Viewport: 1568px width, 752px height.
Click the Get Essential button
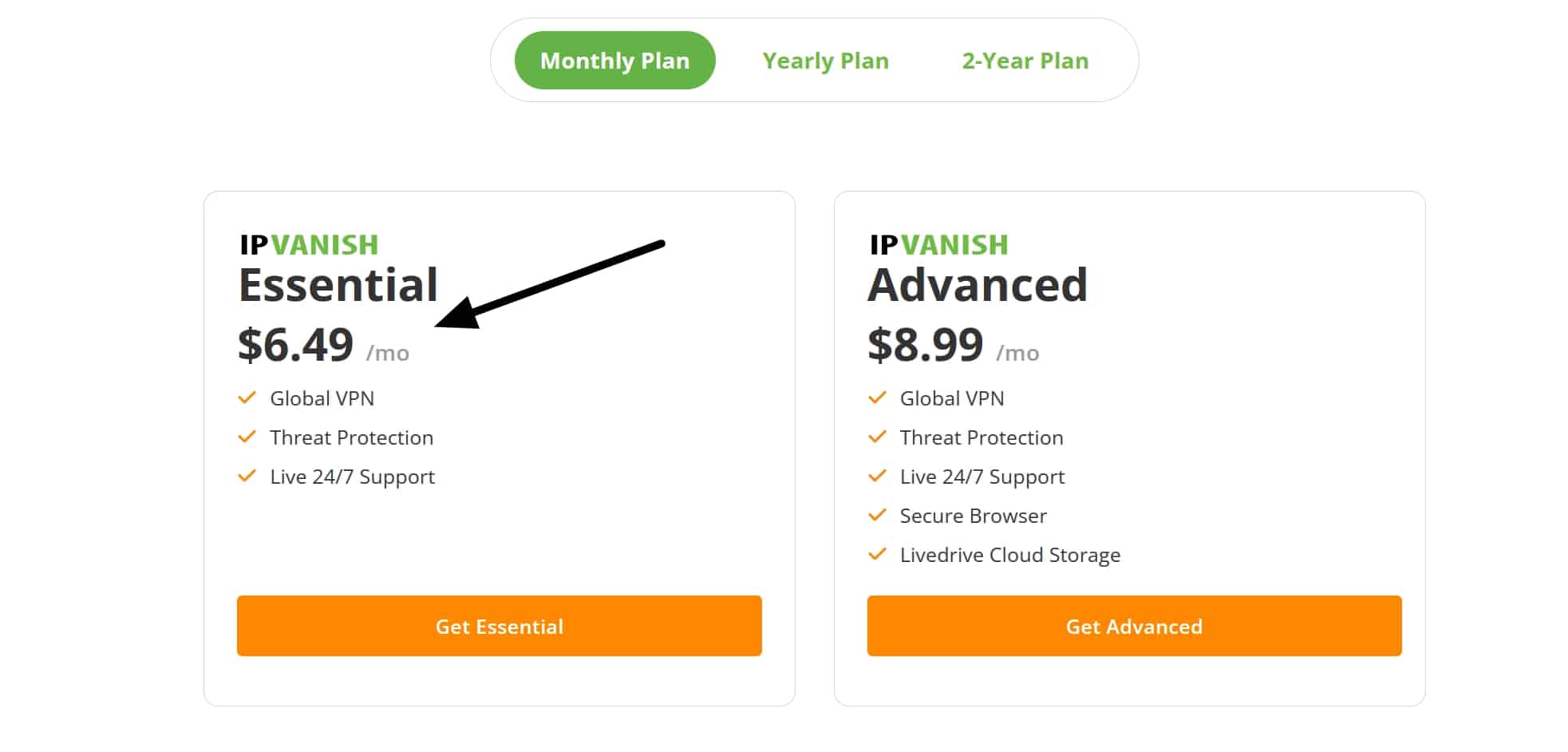pyautogui.click(x=500, y=626)
